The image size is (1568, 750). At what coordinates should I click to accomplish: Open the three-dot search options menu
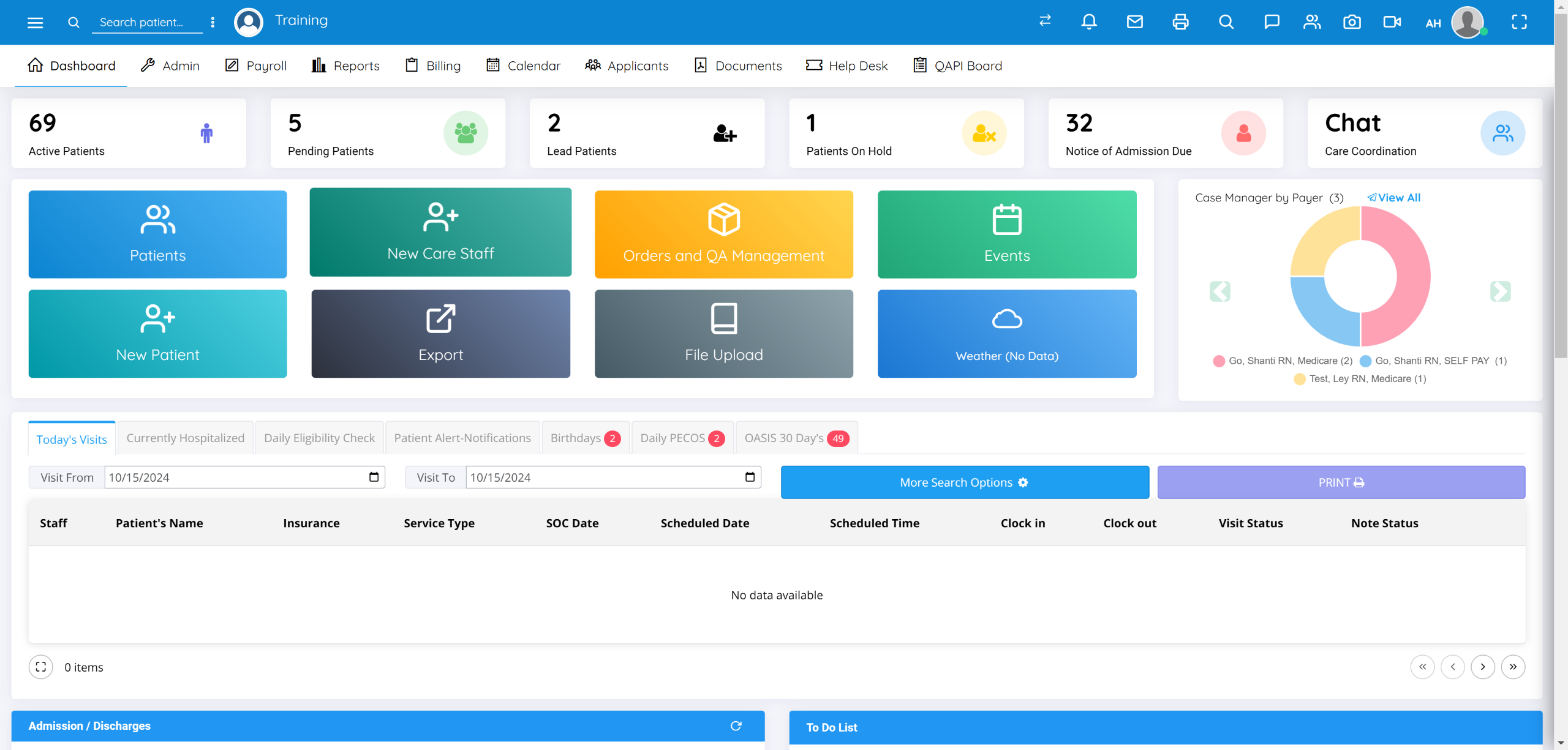(x=213, y=23)
